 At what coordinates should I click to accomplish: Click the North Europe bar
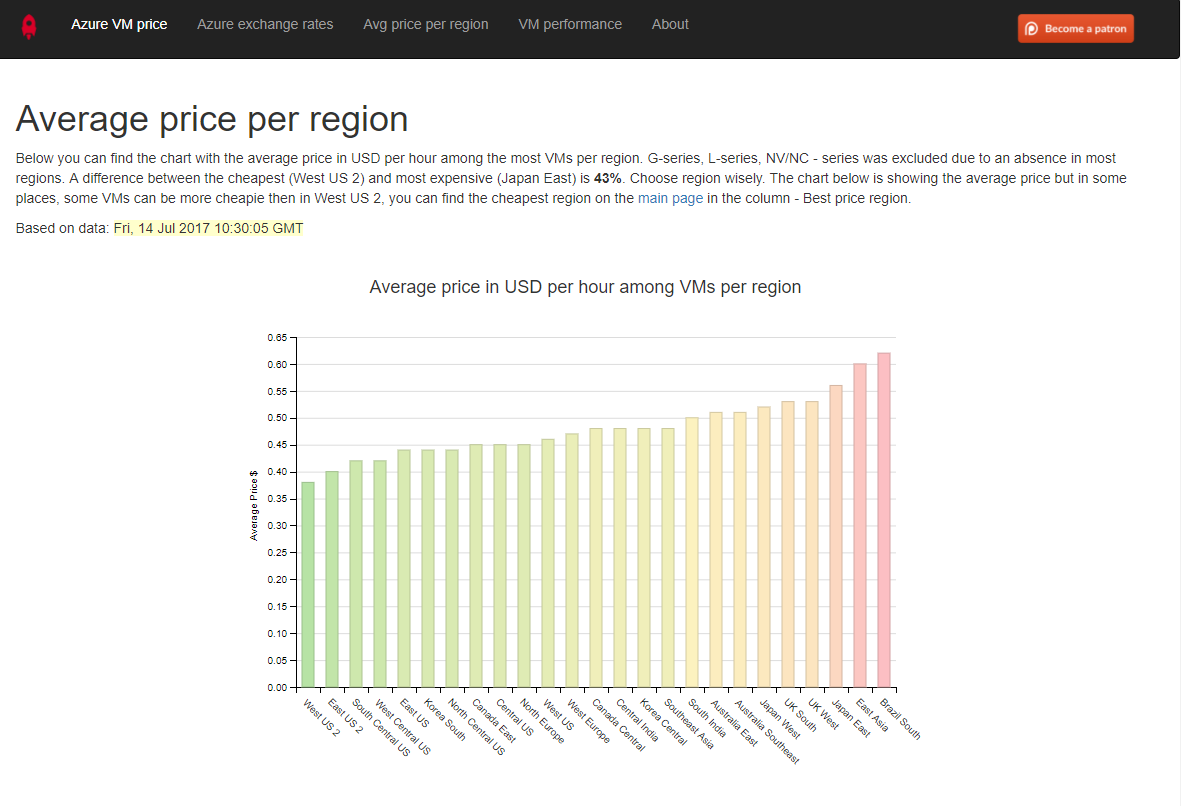pyautogui.click(x=524, y=566)
